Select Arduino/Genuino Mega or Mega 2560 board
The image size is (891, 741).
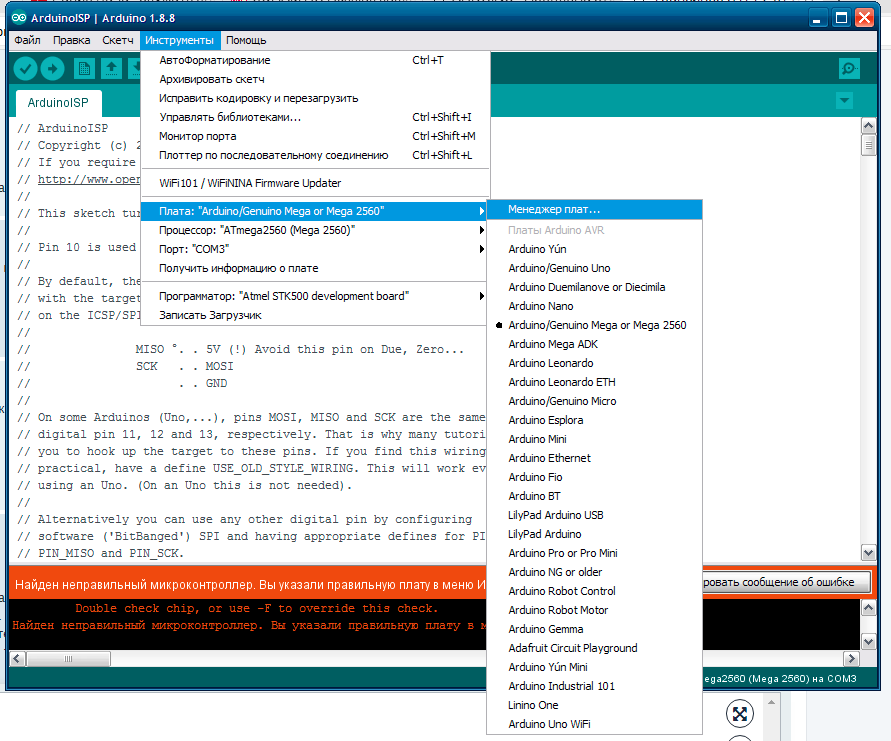click(595, 325)
